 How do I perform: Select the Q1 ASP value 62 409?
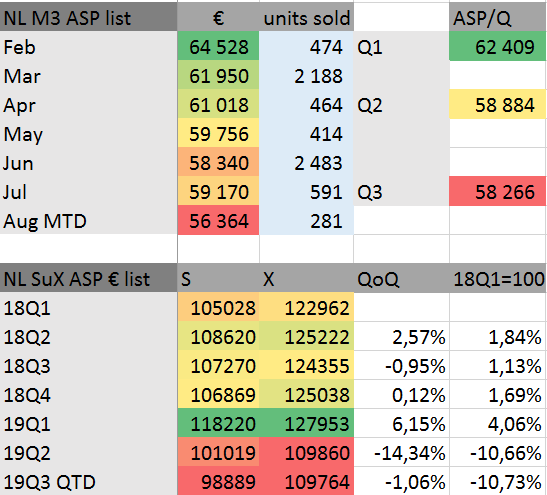coord(498,46)
